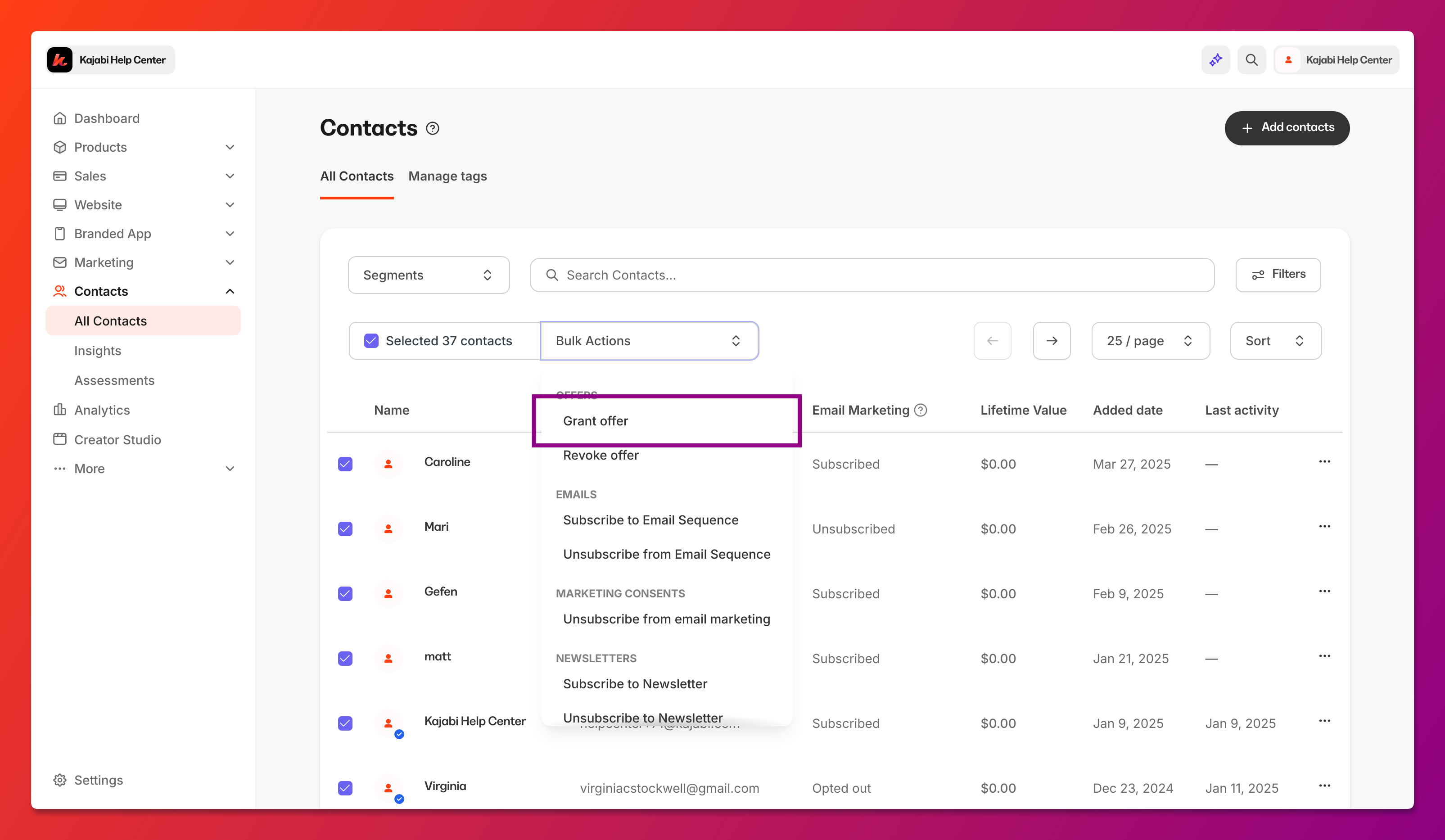Click the Products box icon
Screen dimensions: 1445x840
click(59, 147)
